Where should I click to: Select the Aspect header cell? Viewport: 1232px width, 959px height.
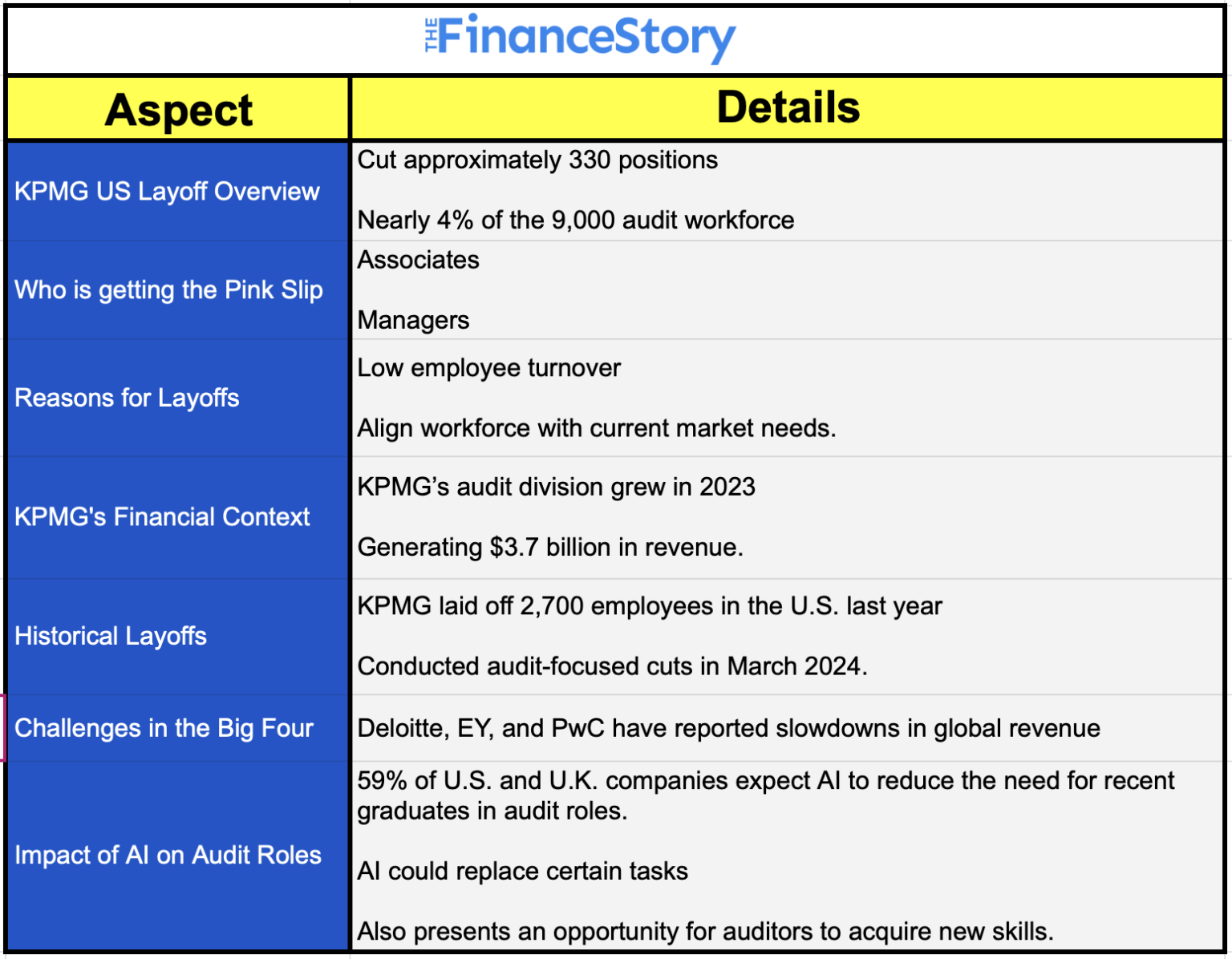pos(178,110)
